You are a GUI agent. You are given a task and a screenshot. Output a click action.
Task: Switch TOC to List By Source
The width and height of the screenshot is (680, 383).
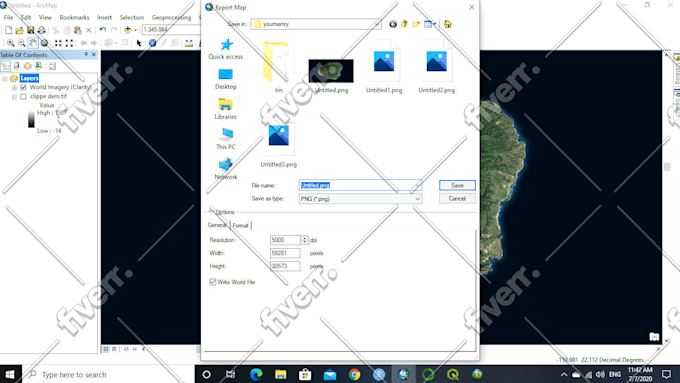pyautogui.click(x=16, y=66)
